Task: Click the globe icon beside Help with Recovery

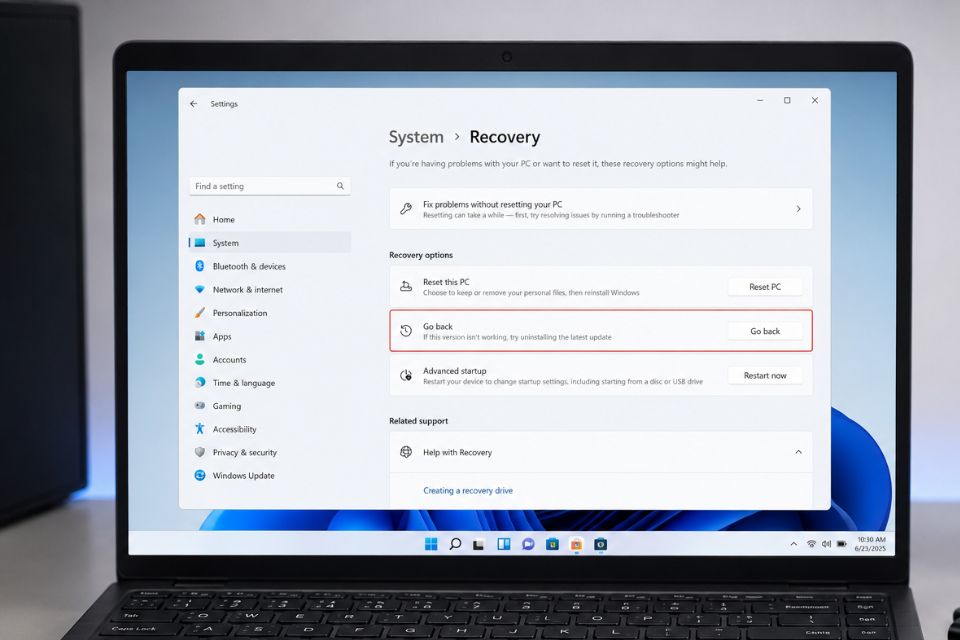Action: 406,452
